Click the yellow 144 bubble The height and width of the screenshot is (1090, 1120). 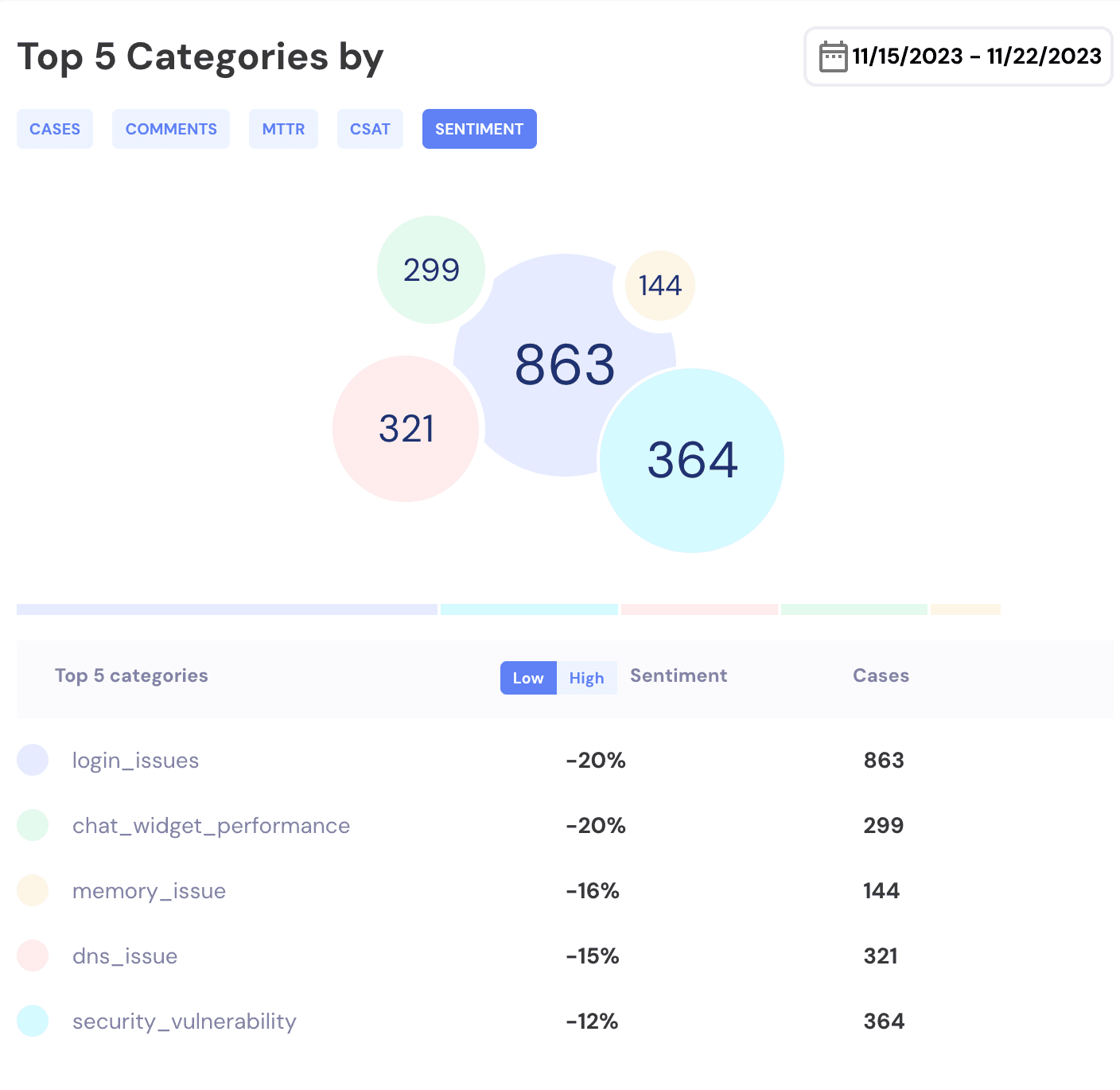tap(659, 286)
